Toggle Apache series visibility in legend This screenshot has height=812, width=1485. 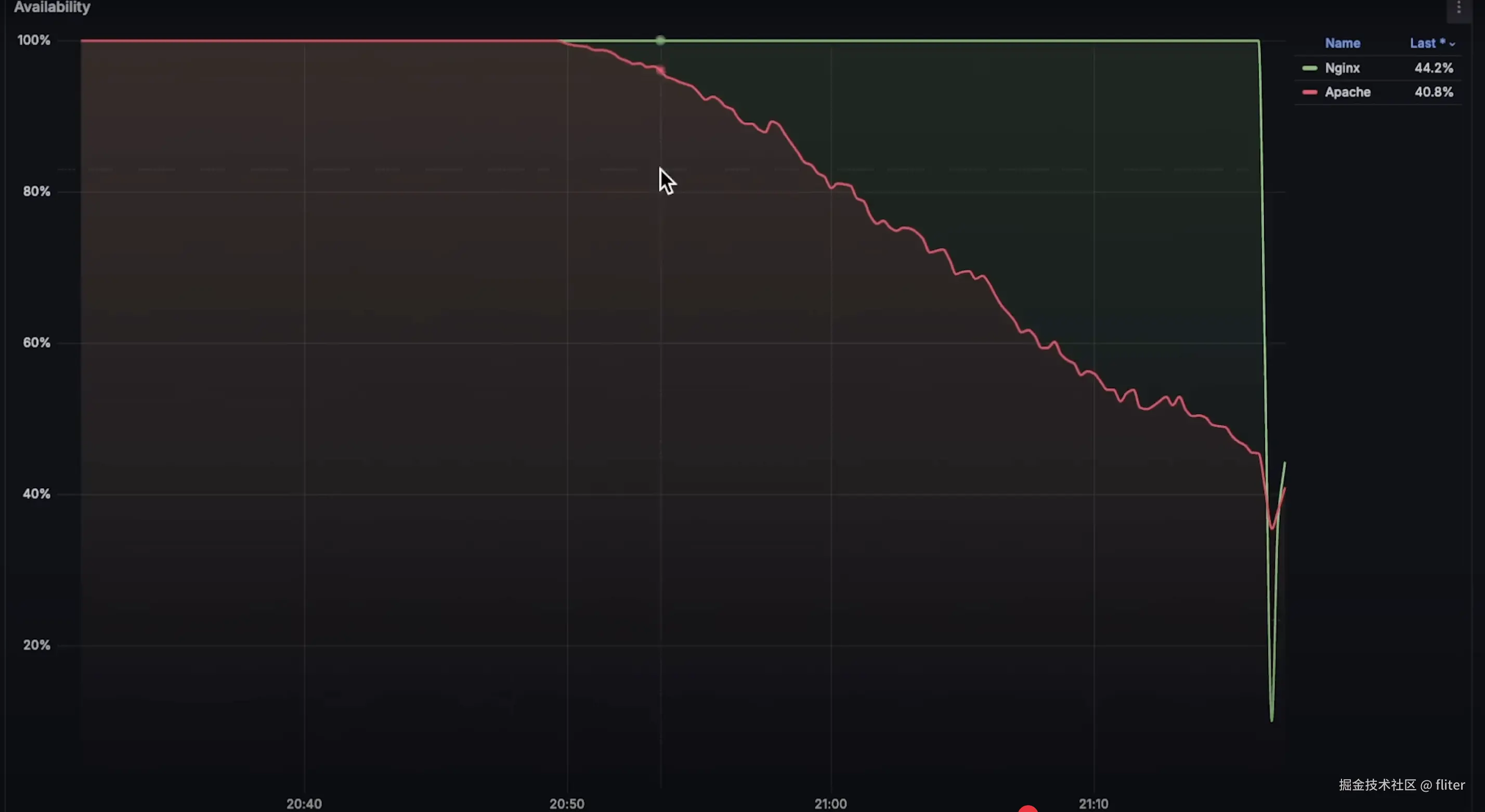click(1347, 92)
